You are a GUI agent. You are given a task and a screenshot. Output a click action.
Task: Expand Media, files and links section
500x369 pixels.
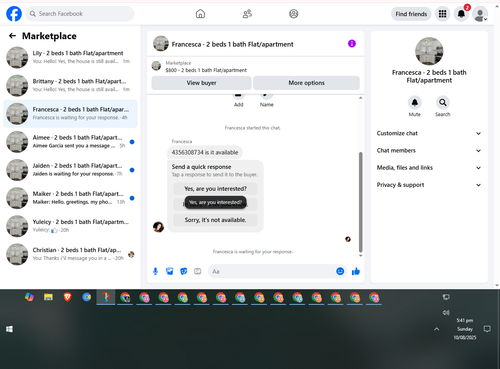(429, 168)
